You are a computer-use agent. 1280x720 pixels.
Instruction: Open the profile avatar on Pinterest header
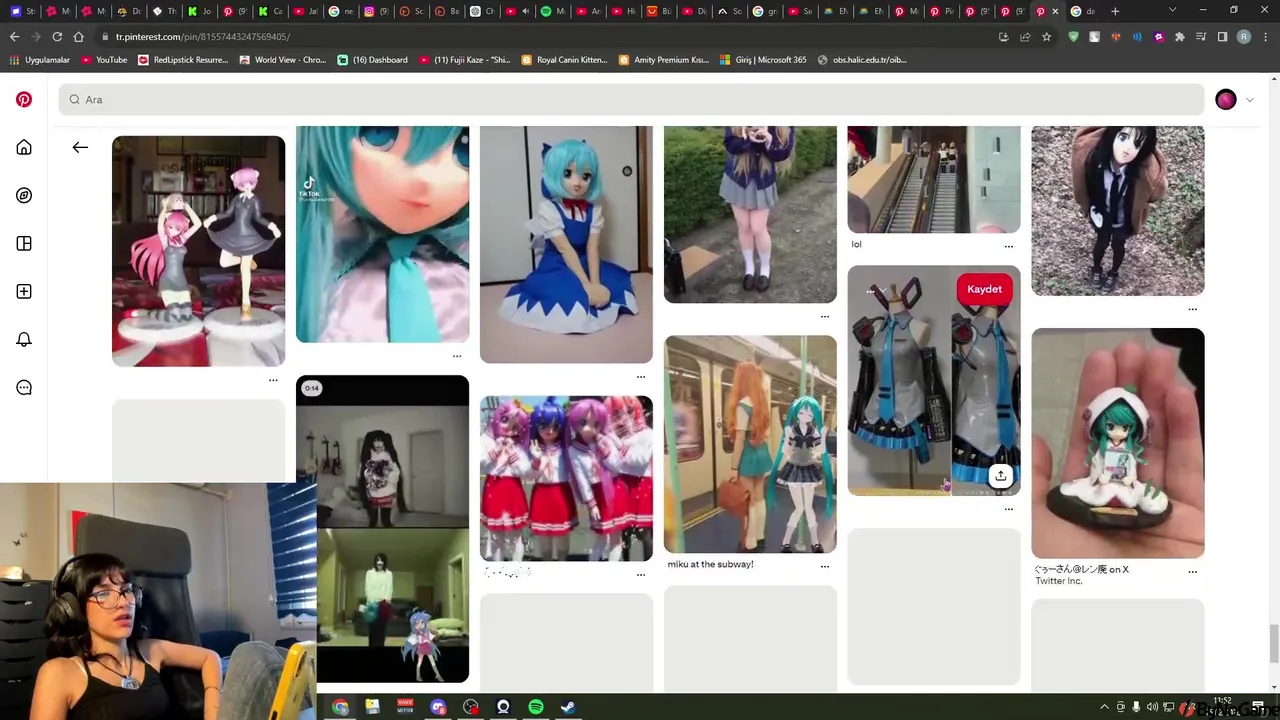(1226, 99)
